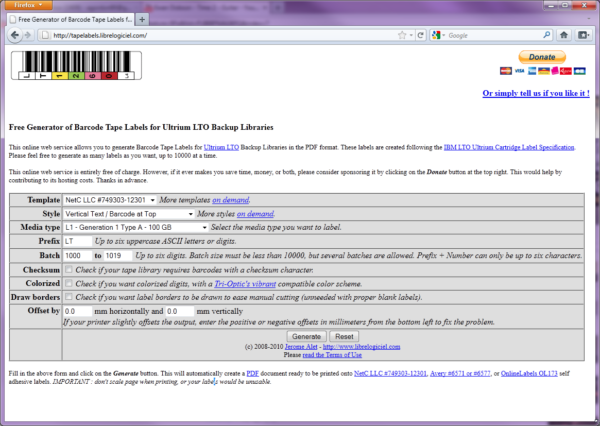The image size is (600, 426).
Task: Click the page icon in the address bar
Action: (45, 35)
